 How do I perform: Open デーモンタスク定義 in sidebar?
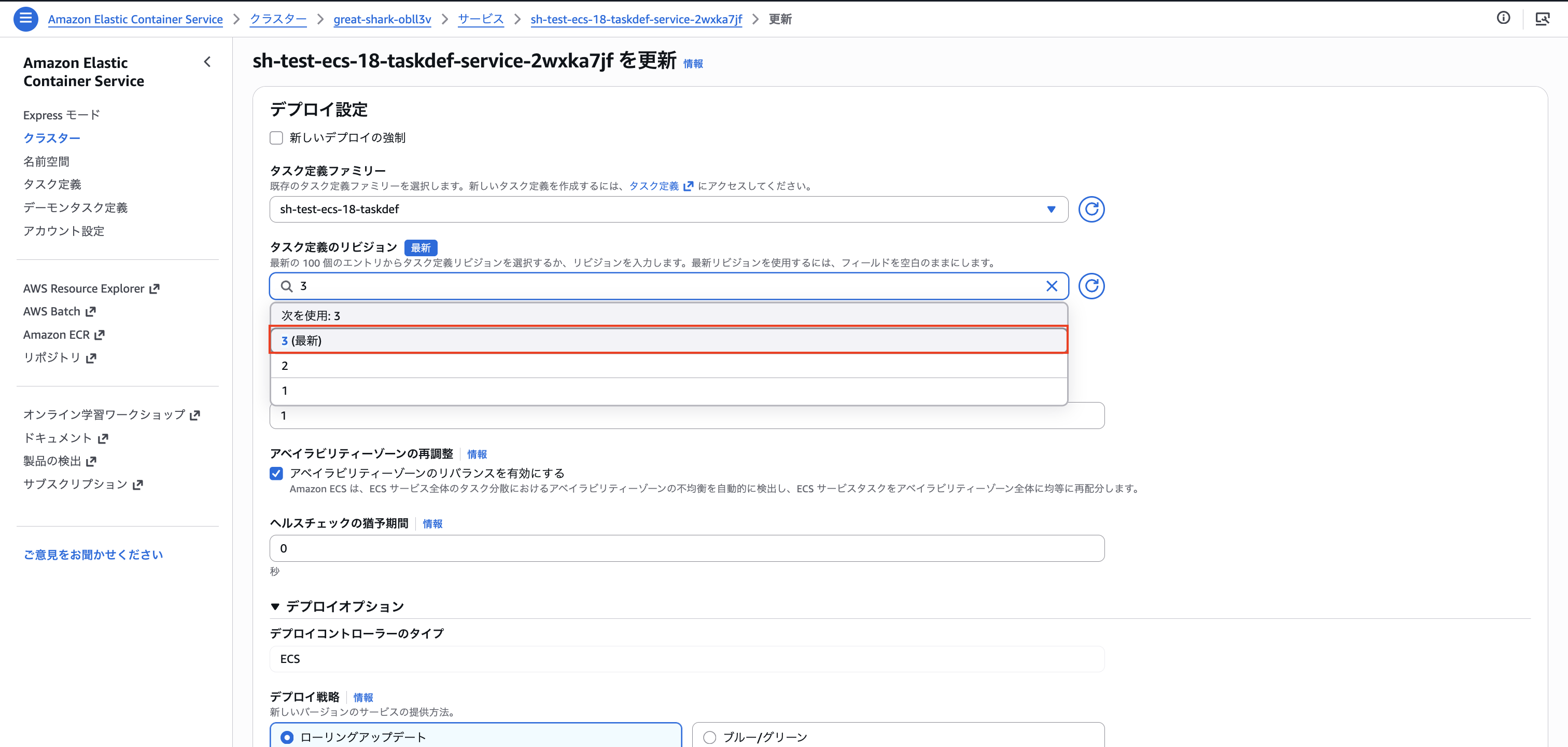76,208
